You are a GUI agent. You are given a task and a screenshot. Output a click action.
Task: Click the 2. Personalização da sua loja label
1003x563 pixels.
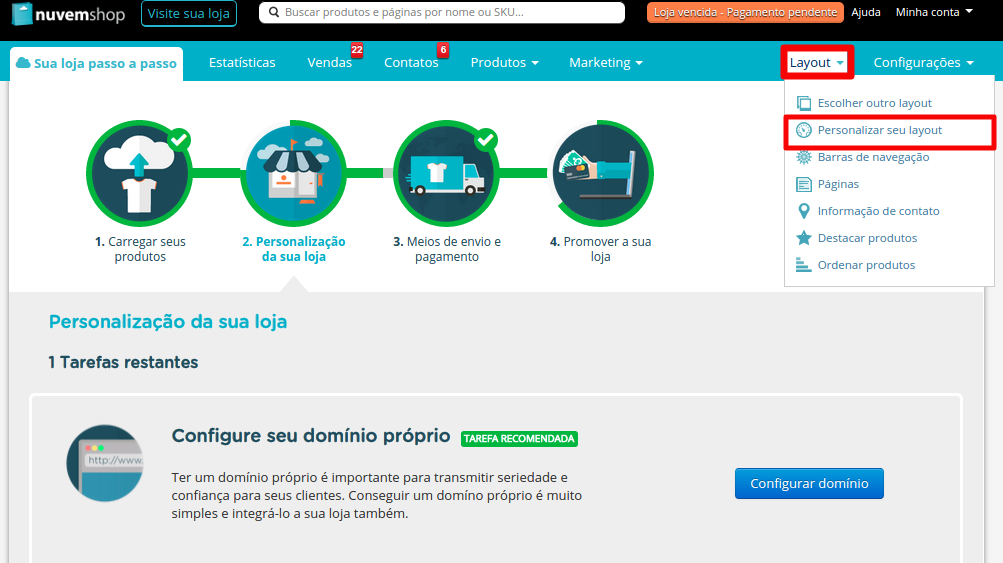pos(294,249)
